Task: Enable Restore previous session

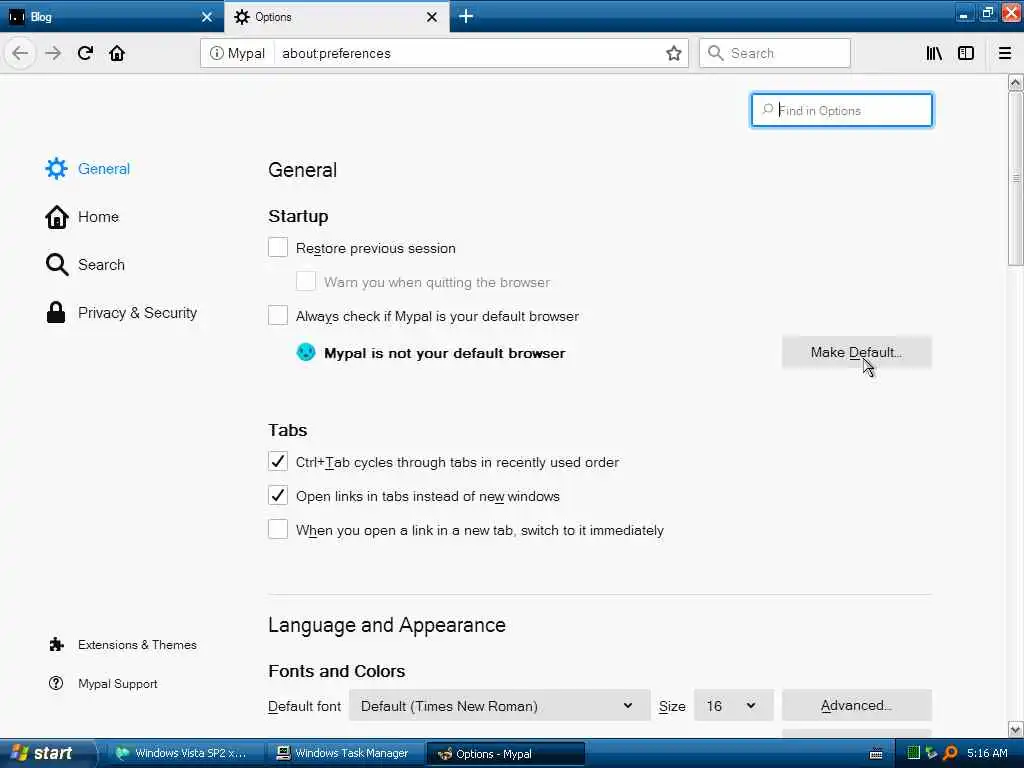Action: click(278, 248)
